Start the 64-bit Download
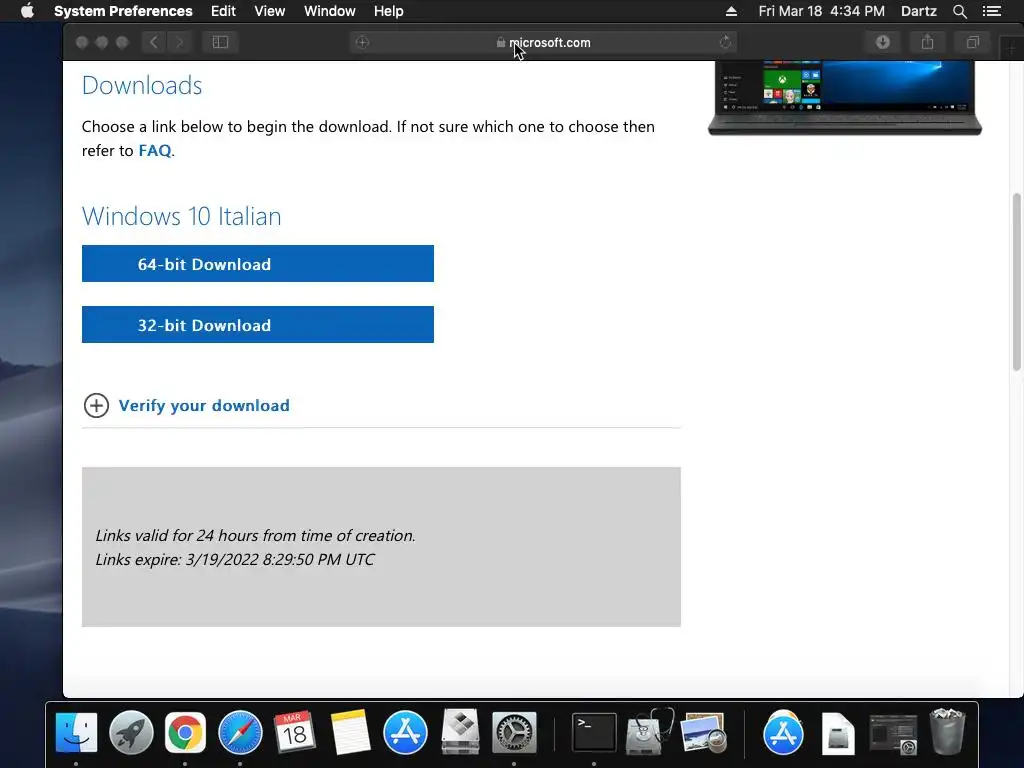Screen dimensions: 1024x768 [257, 264]
